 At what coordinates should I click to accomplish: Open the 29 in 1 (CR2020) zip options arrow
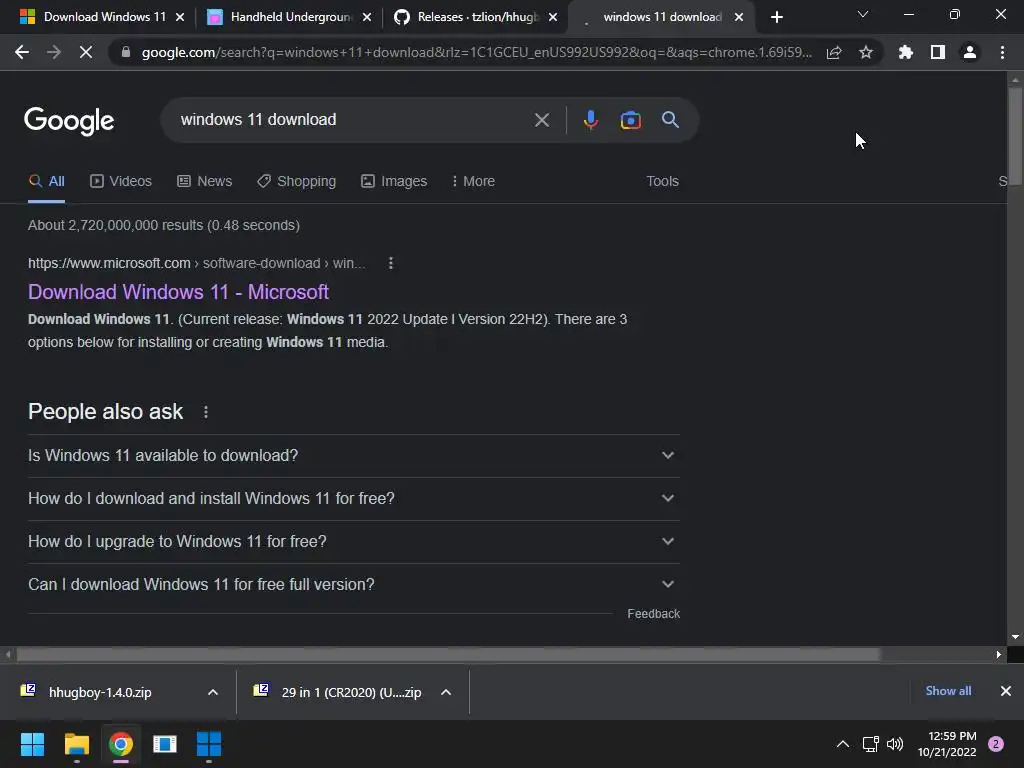[446, 692]
